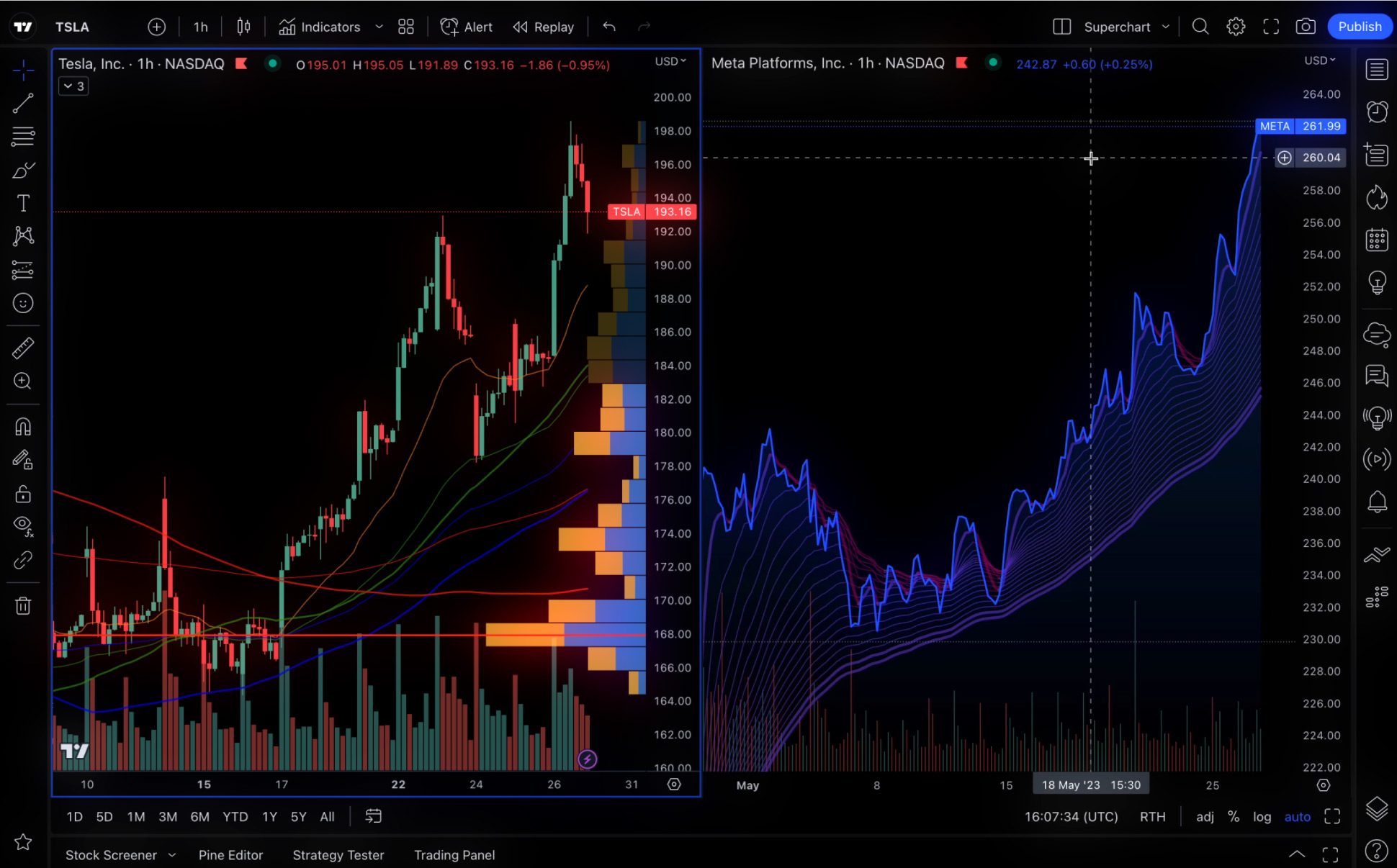Open the economic calendar panel

click(1376, 239)
